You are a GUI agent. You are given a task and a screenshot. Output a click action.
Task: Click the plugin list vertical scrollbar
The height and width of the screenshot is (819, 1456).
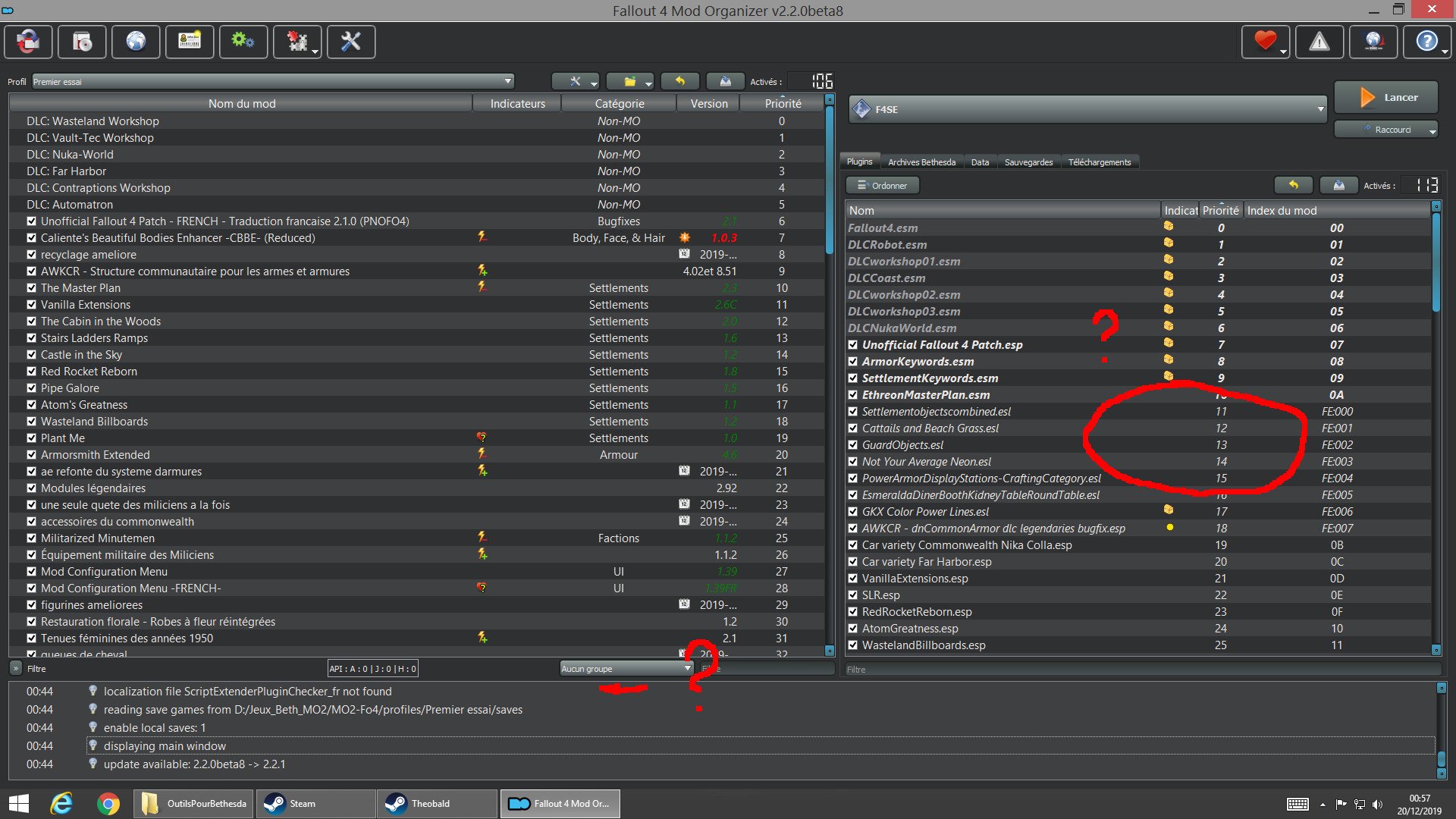[1436, 428]
